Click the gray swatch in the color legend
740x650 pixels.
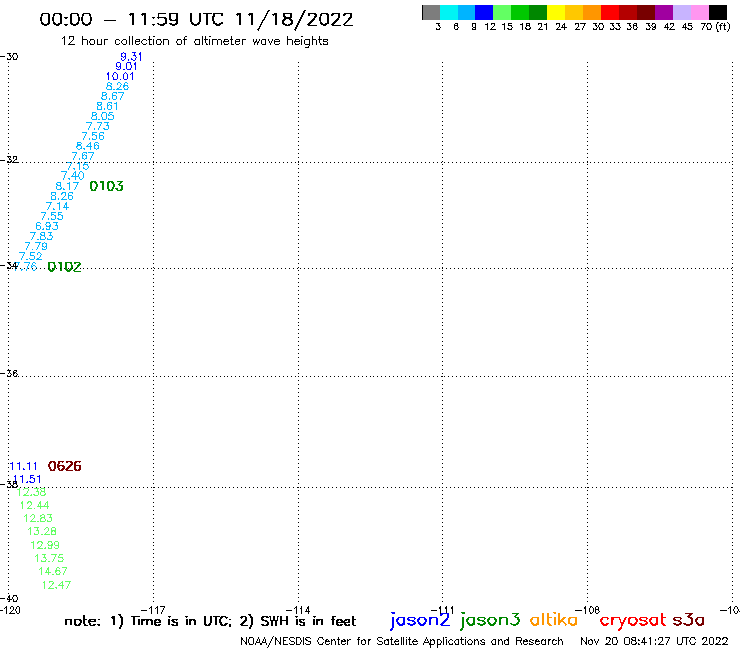tap(431, 12)
